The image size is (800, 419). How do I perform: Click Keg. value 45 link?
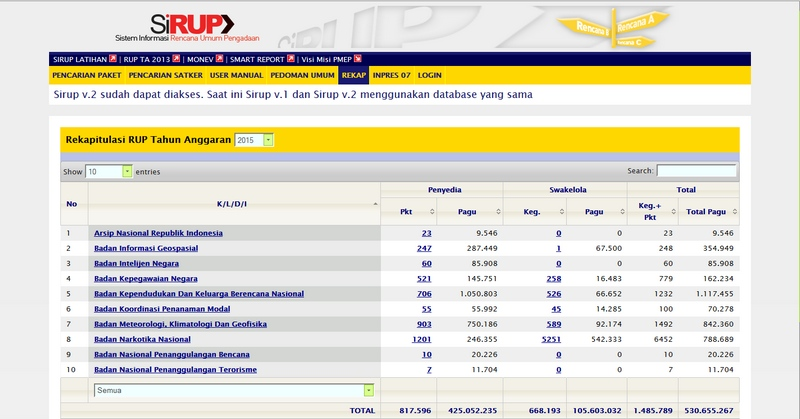pos(556,309)
